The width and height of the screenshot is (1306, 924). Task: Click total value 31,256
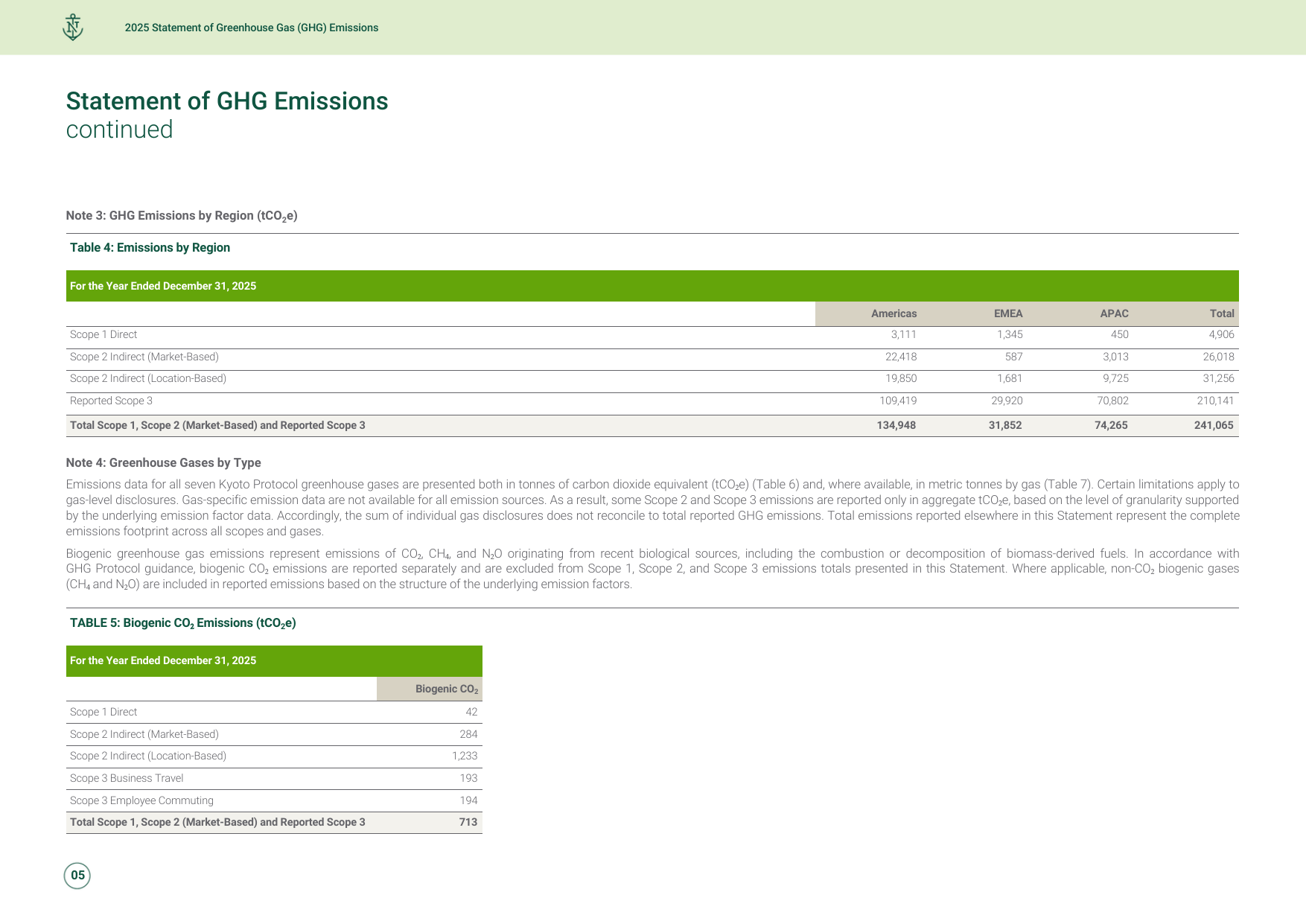pyautogui.click(x=1219, y=379)
